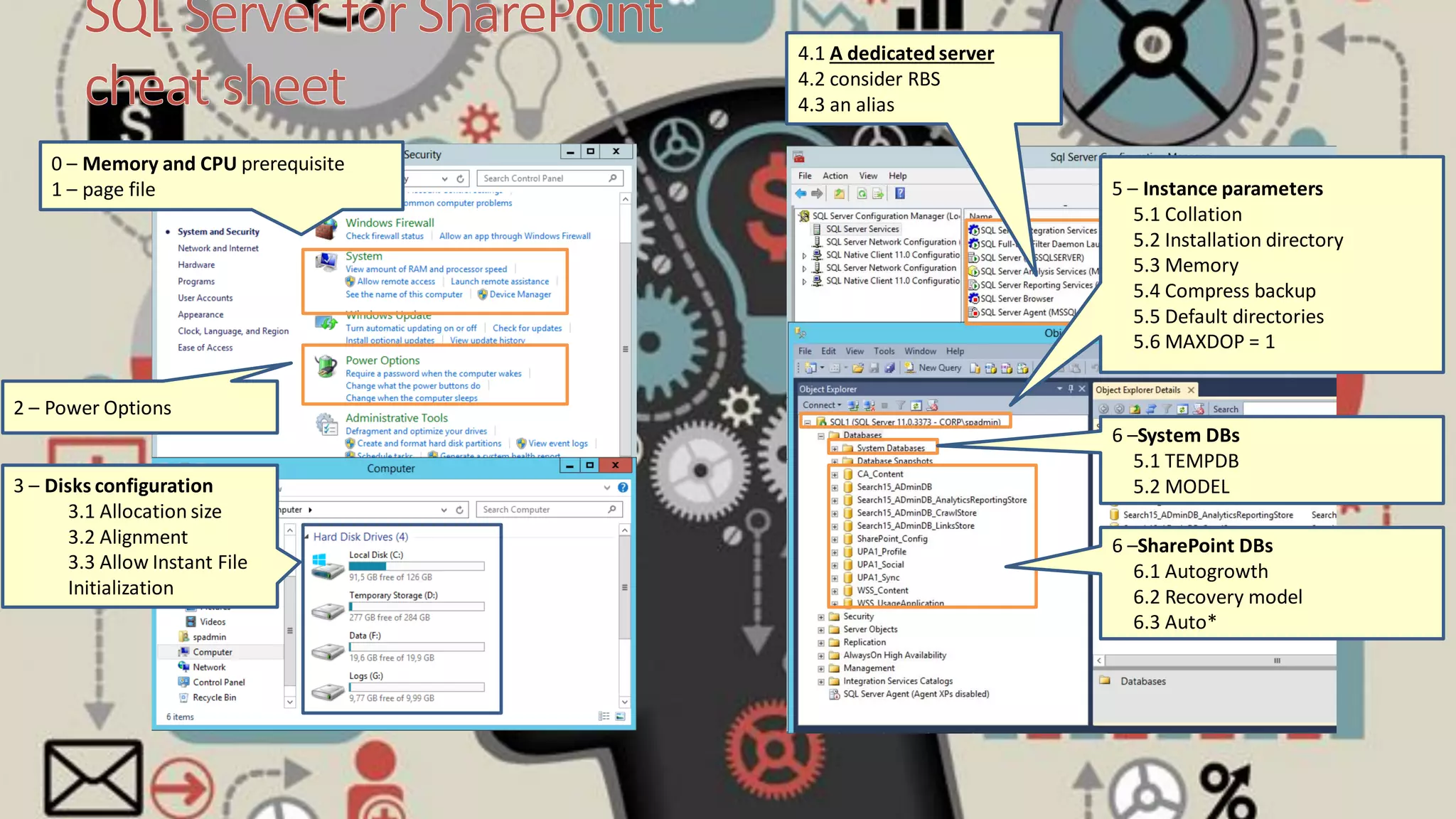Click refresh icon in Control Panel address bar
This screenshot has height=819, width=1456.
(x=461, y=178)
